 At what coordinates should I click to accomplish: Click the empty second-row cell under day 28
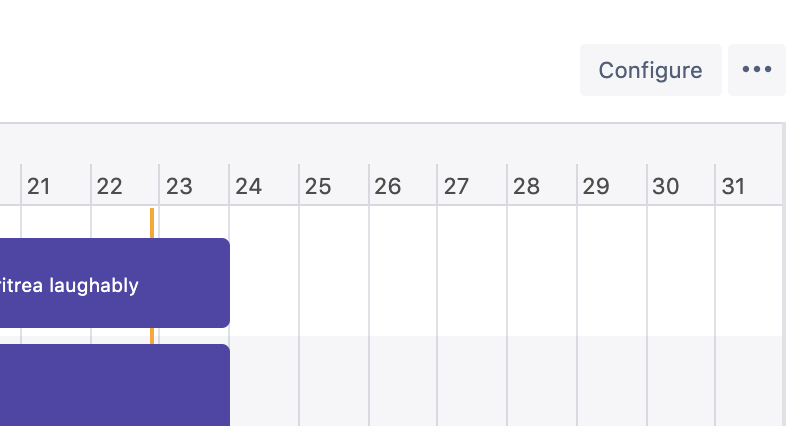click(x=542, y=381)
